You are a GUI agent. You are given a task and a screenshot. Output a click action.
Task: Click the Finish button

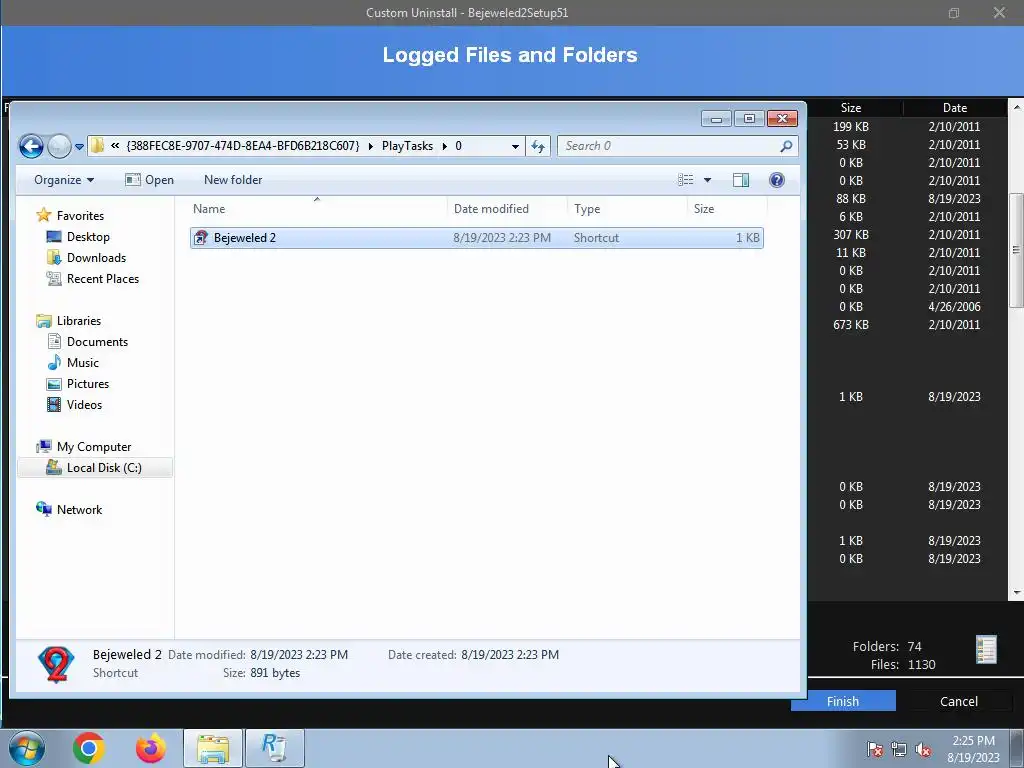[x=843, y=701]
